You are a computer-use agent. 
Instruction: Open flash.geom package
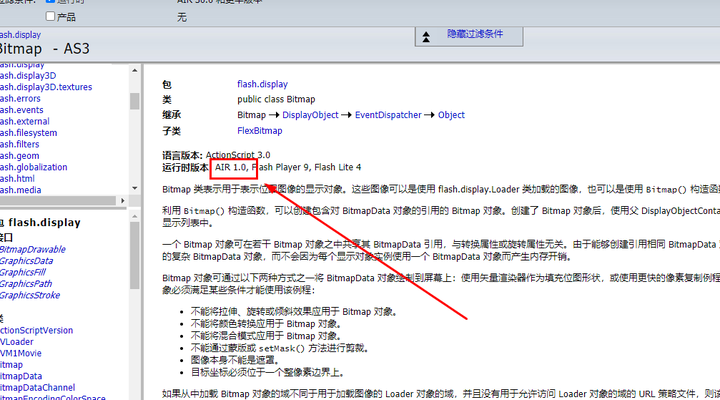coord(20,156)
